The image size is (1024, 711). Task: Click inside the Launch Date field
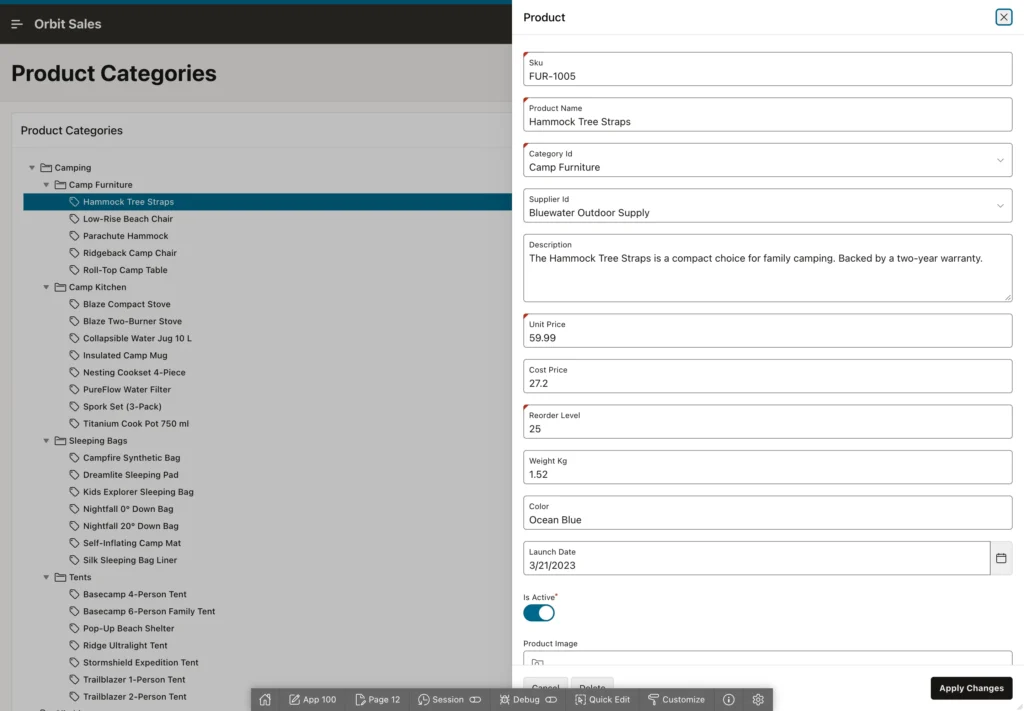click(x=756, y=558)
